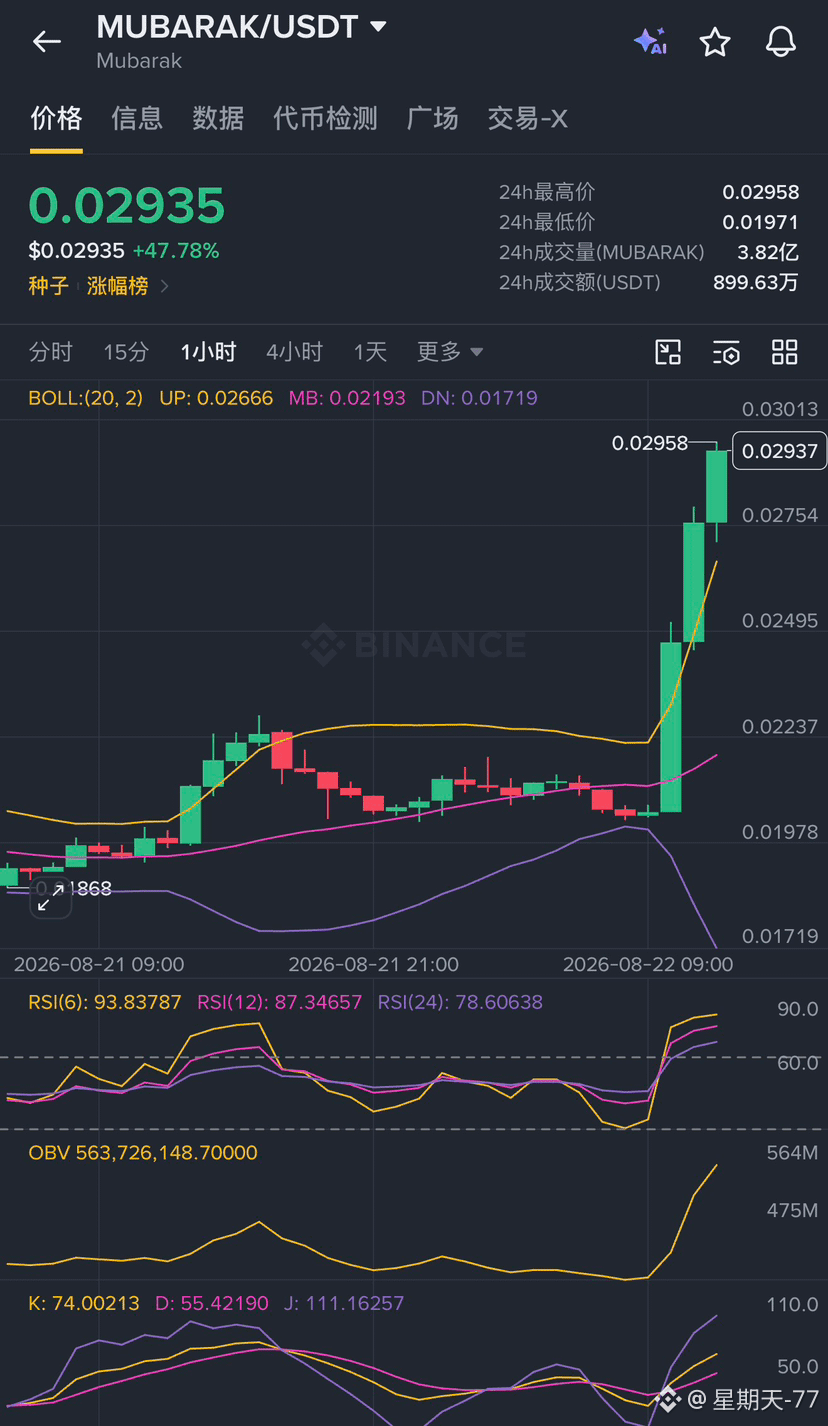
Task: Add MUBARAK to favorites with star icon
Action: click(715, 41)
